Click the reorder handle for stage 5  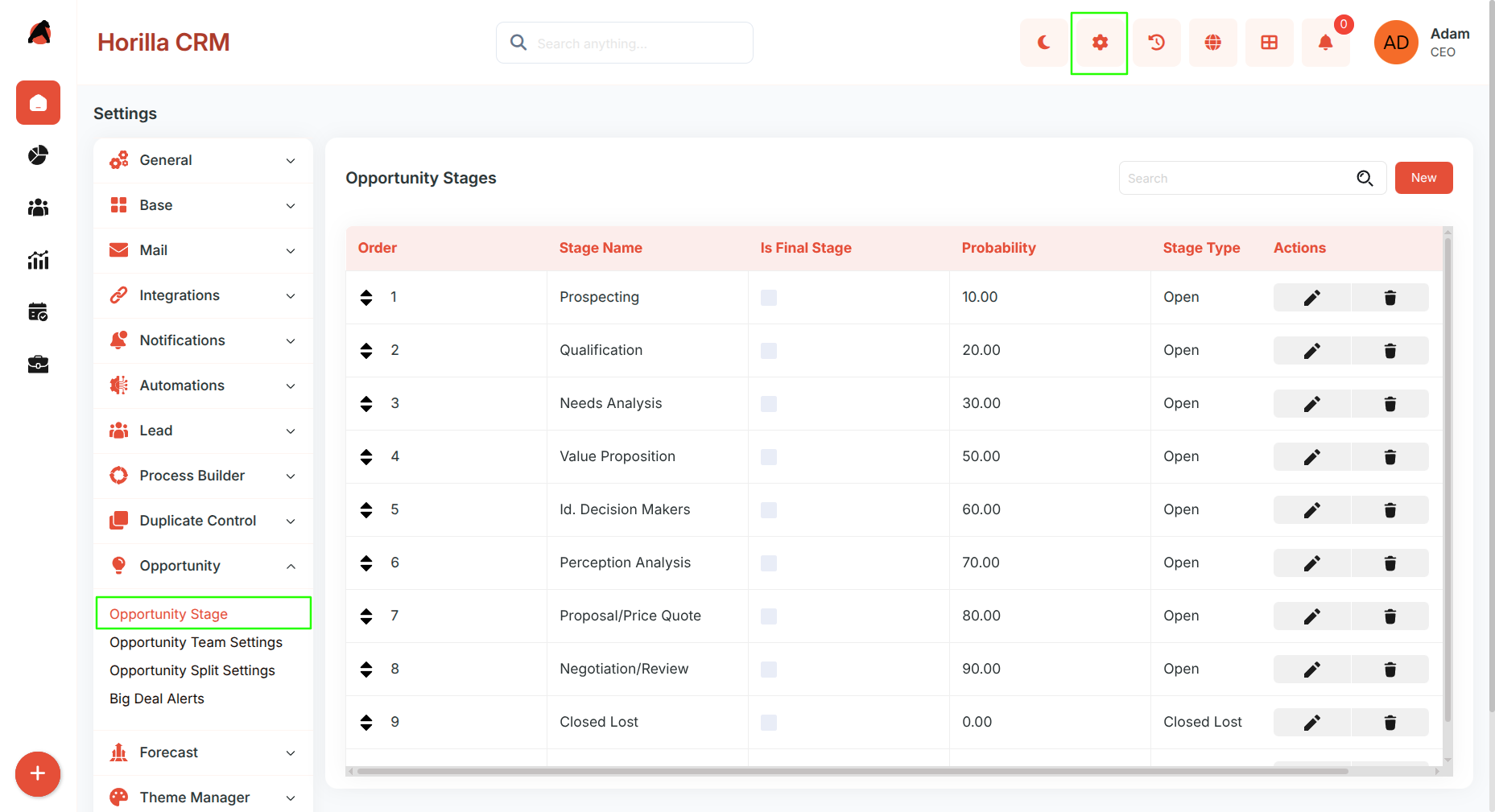point(366,510)
